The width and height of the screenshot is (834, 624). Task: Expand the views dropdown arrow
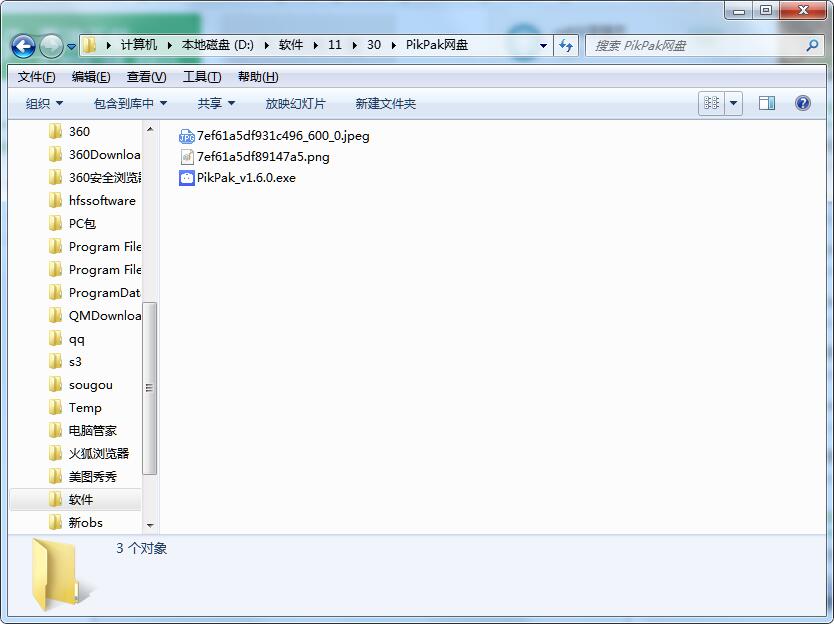(733, 103)
